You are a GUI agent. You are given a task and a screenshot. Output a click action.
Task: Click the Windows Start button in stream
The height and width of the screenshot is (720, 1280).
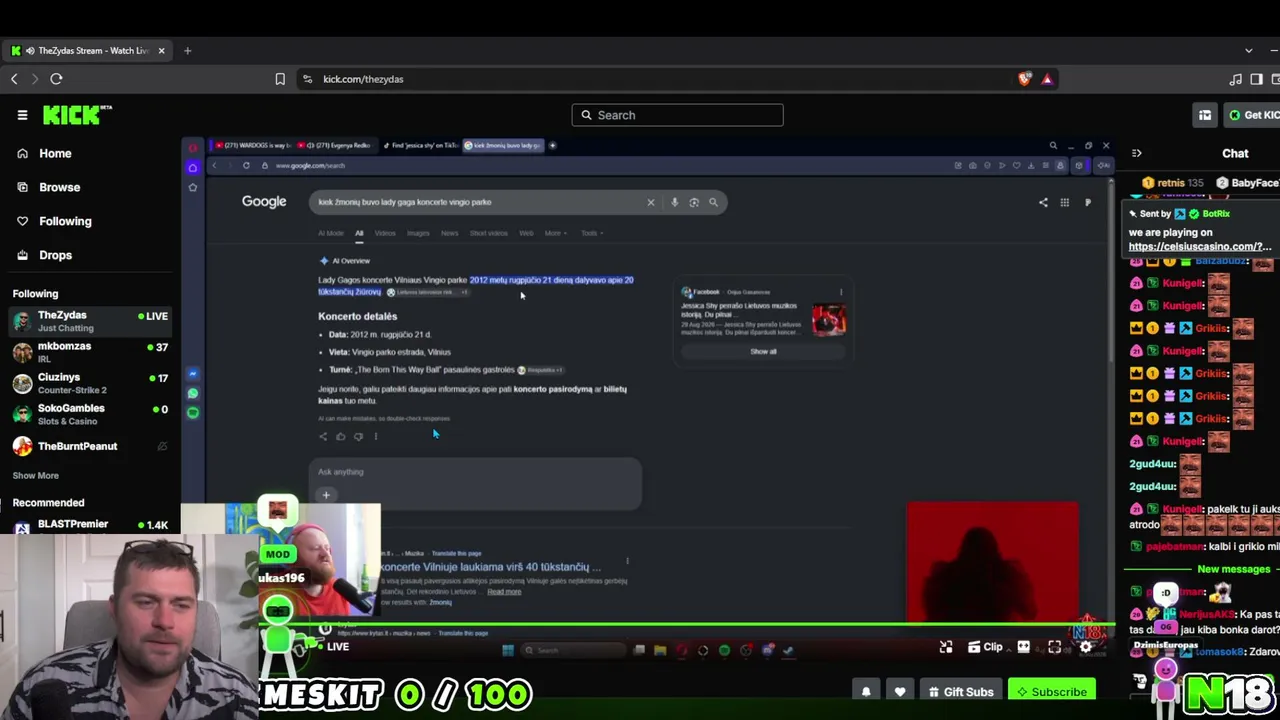click(x=508, y=650)
